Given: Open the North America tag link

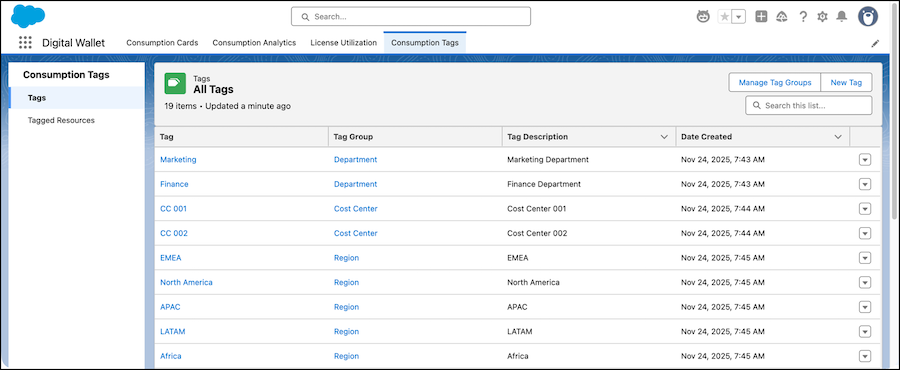Looking at the screenshot, I should click(186, 282).
